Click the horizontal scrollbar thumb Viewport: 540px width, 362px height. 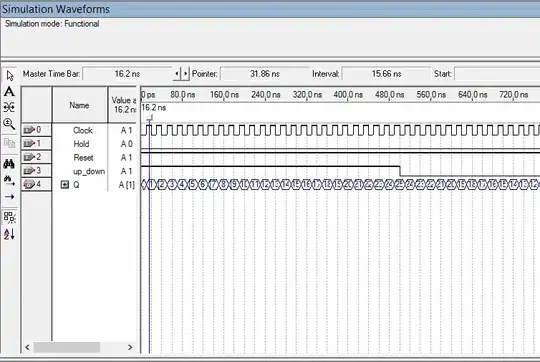click(67, 347)
